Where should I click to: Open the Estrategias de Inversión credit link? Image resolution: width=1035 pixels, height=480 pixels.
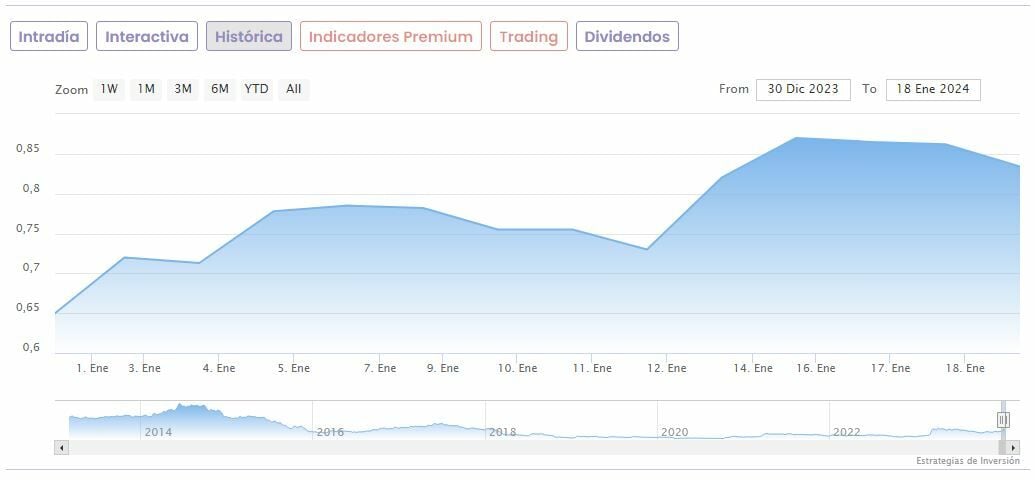967,461
